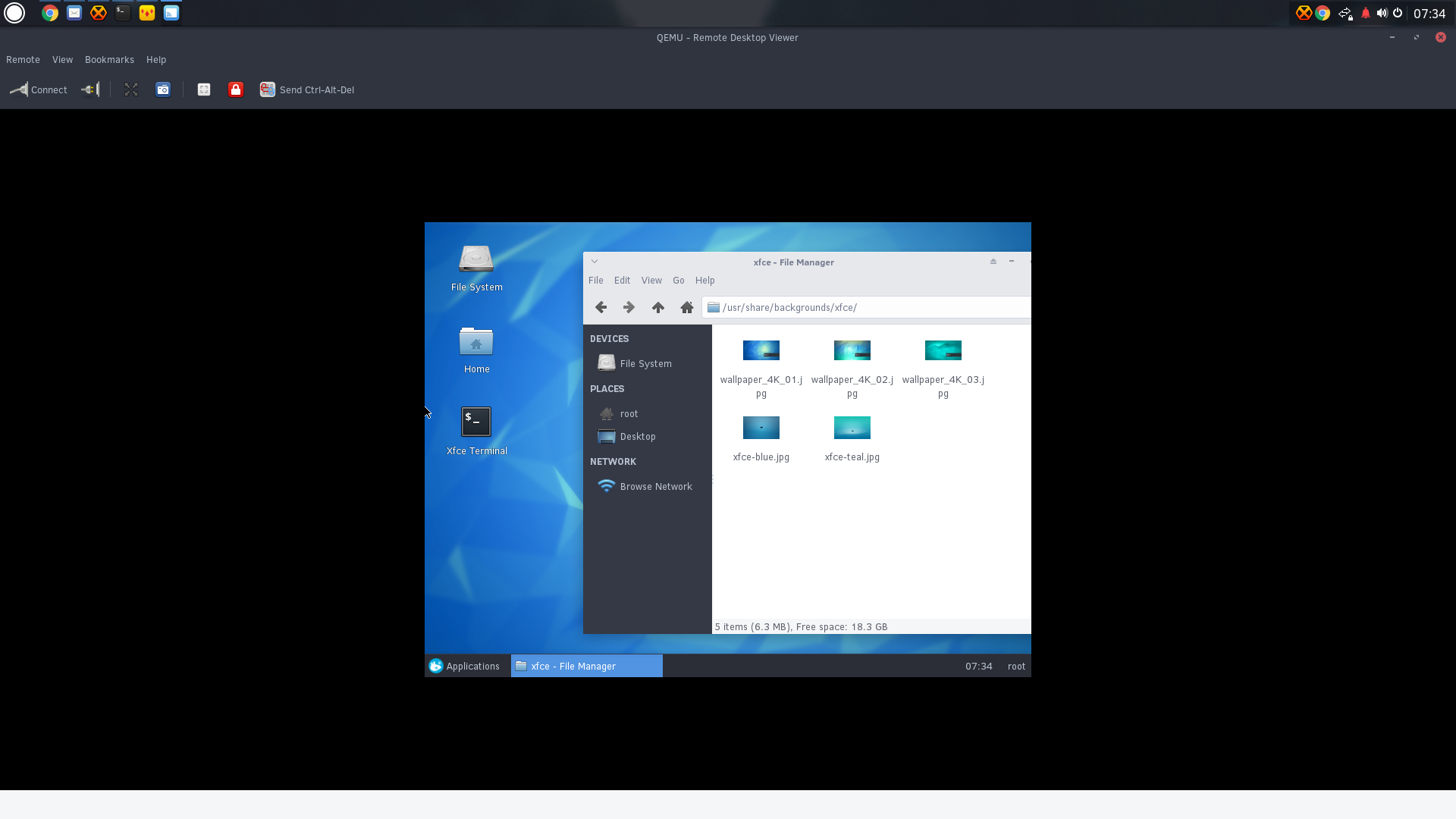Click the status bar text '5 items (6.3 MB)'

pyautogui.click(x=753, y=627)
